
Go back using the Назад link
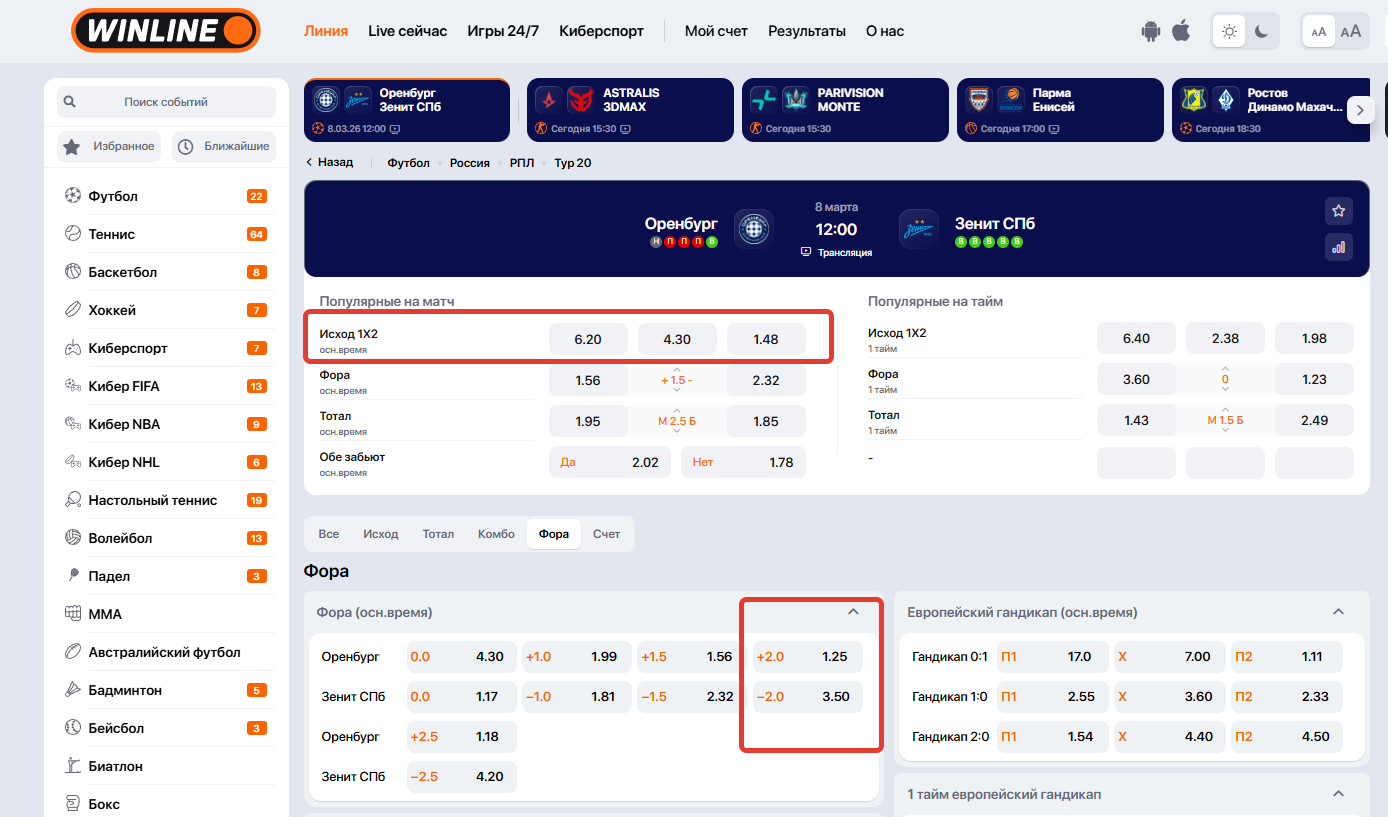click(x=330, y=162)
